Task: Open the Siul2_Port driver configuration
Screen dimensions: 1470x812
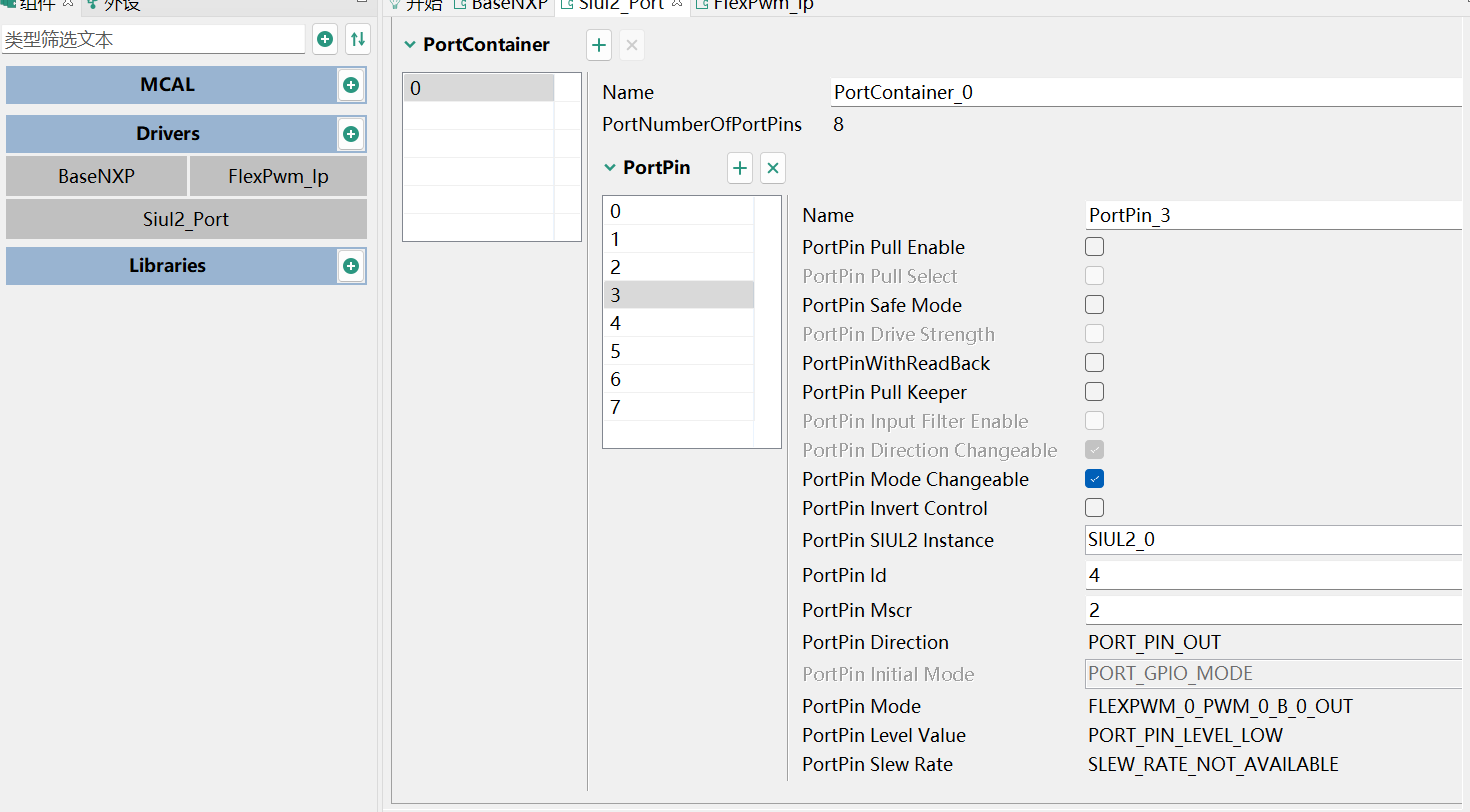Action: pos(186,219)
